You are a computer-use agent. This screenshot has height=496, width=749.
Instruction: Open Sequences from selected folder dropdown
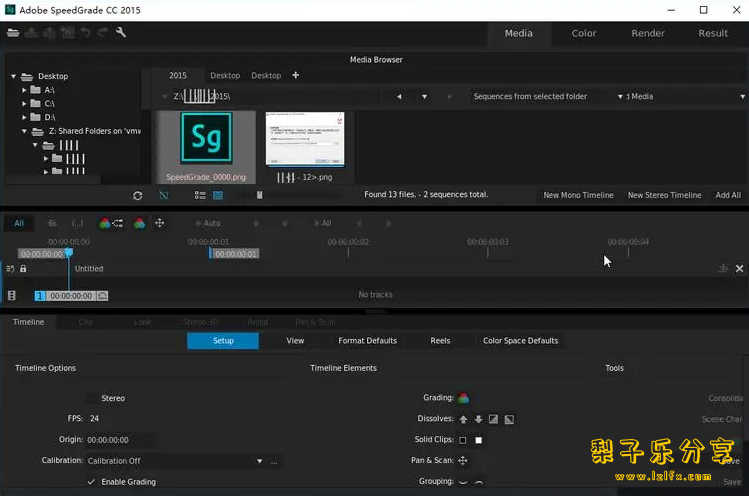click(546, 97)
